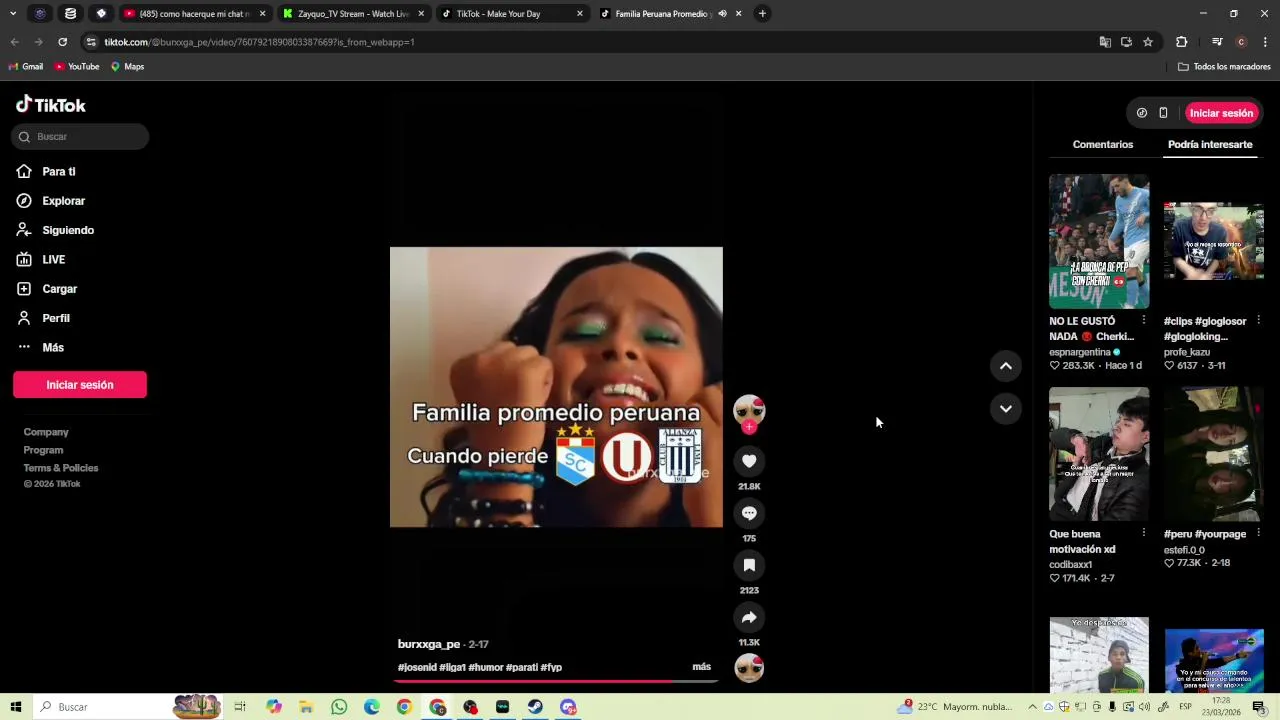Screen dimensions: 1280x720
Task: Open the Maps bookmark
Action: (127, 67)
